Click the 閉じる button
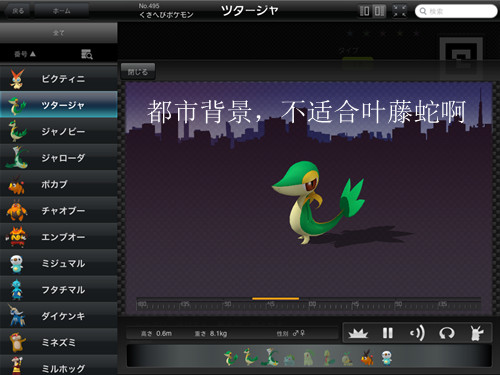This screenshot has height=375, width=500. [x=138, y=72]
